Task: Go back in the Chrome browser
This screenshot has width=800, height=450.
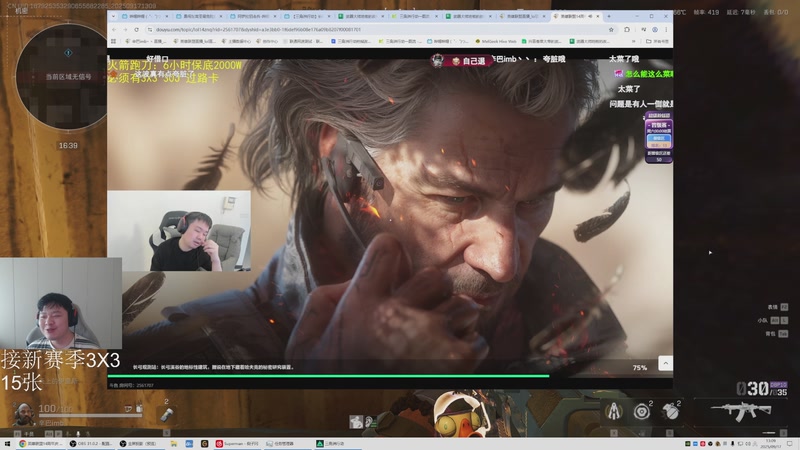Action: [x=114, y=30]
